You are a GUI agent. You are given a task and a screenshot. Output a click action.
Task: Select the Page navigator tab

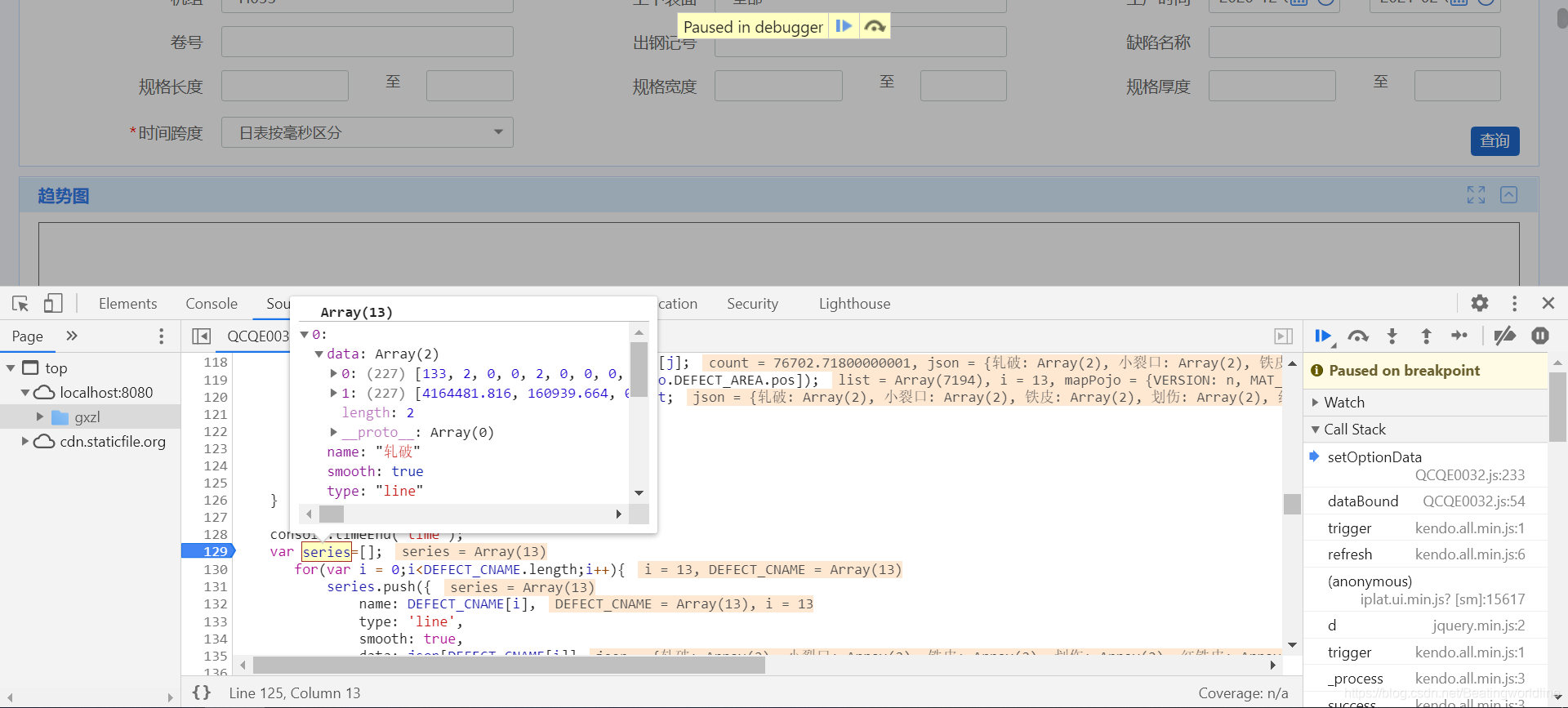pos(27,336)
